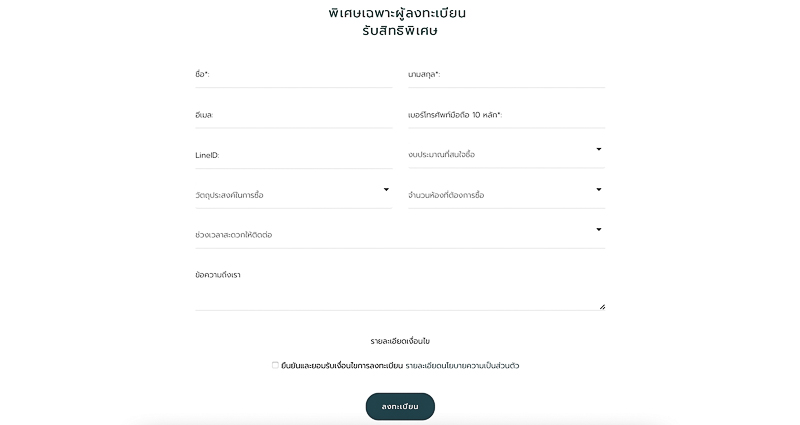Open the รายละเอียดเงื่อนไข terms link
Image resolution: width=800 pixels, height=425 pixels.
click(400, 341)
